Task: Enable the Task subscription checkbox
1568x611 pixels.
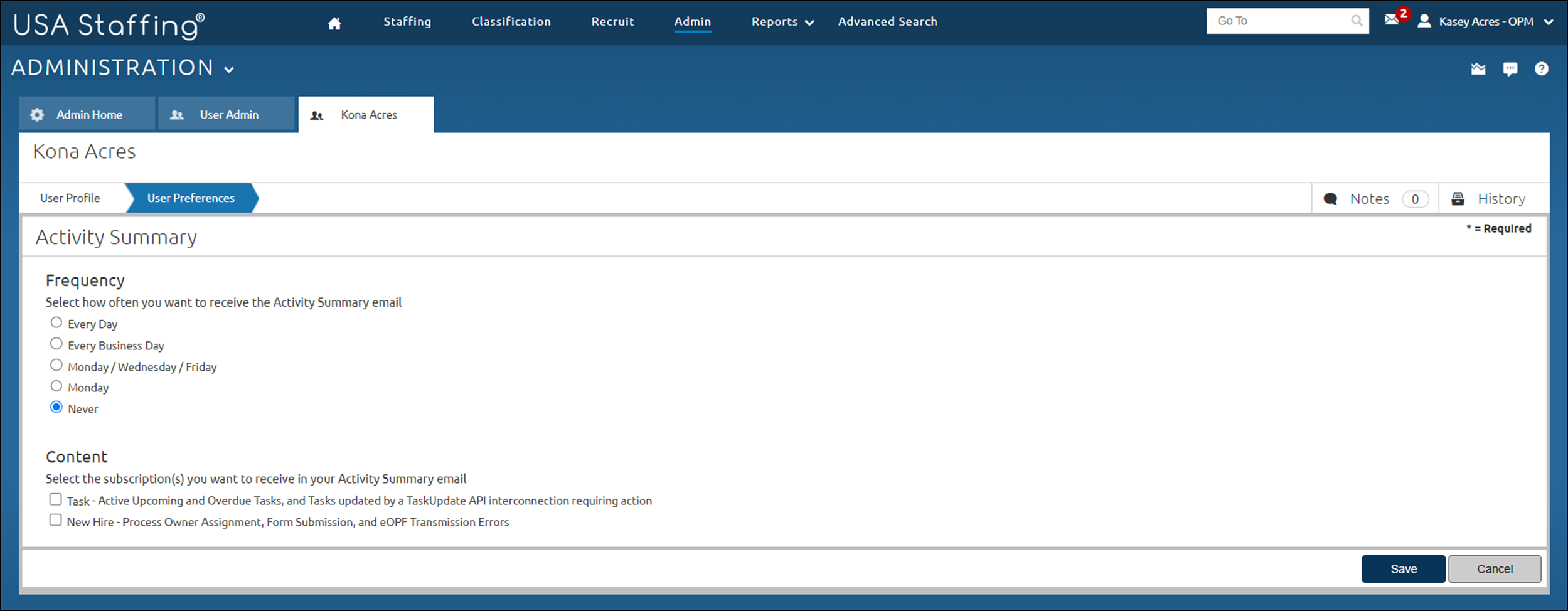Action: [x=55, y=498]
